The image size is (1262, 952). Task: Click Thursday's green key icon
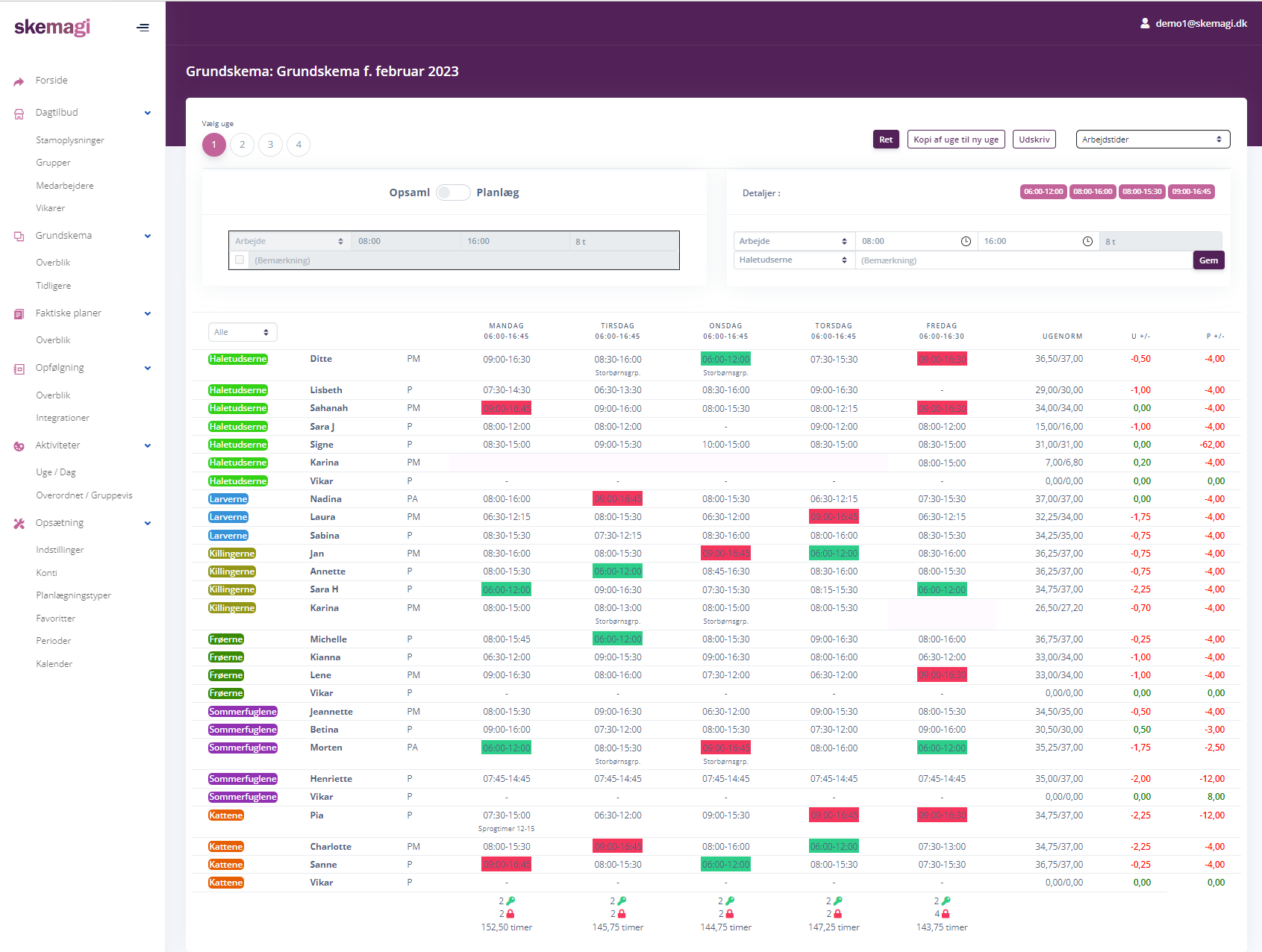pyautogui.click(x=838, y=901)
